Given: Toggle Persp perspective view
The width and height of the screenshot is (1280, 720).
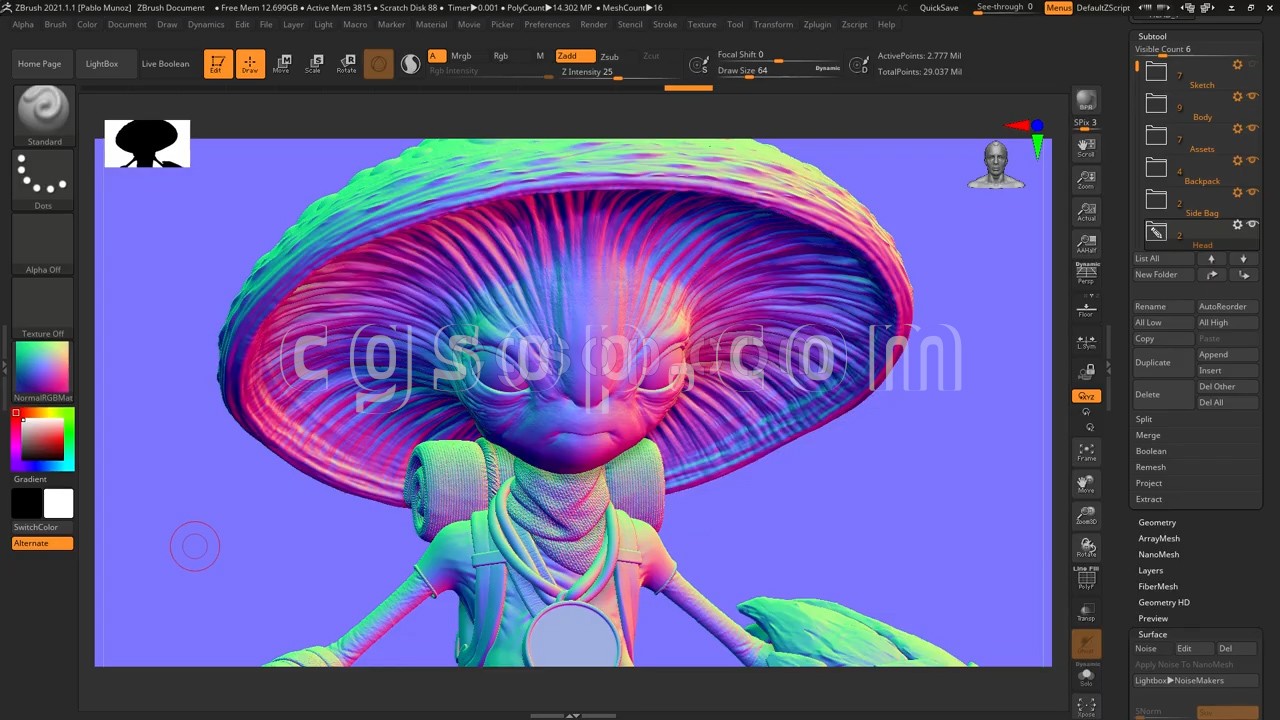Looking at the screenshot, I should (1086, 273).
